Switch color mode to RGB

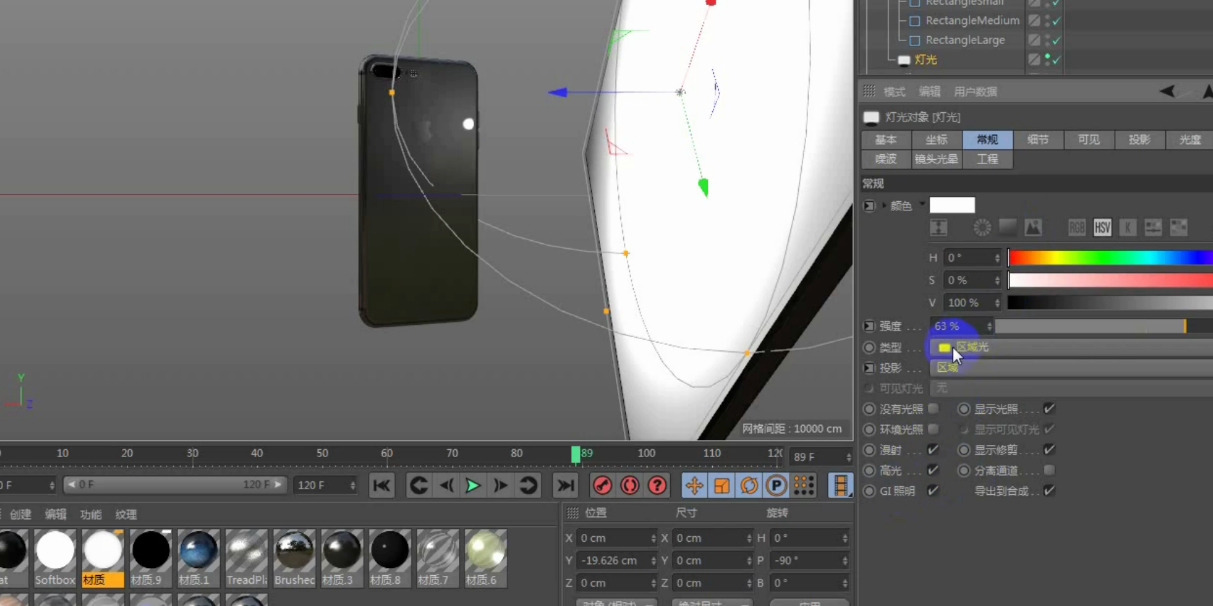[x=1077, y=228]
